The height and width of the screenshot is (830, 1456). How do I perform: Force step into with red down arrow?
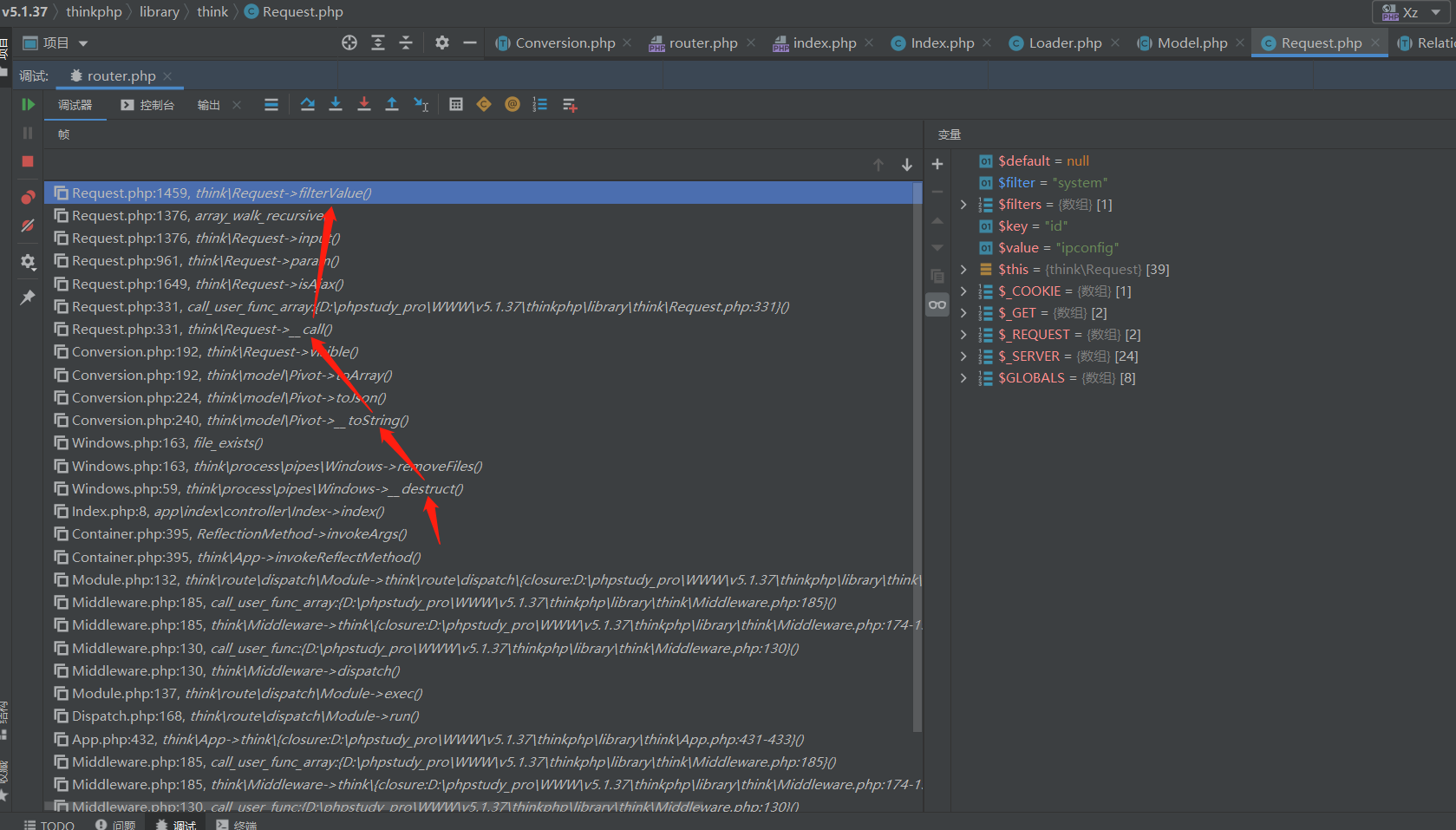tap(364, 105)
